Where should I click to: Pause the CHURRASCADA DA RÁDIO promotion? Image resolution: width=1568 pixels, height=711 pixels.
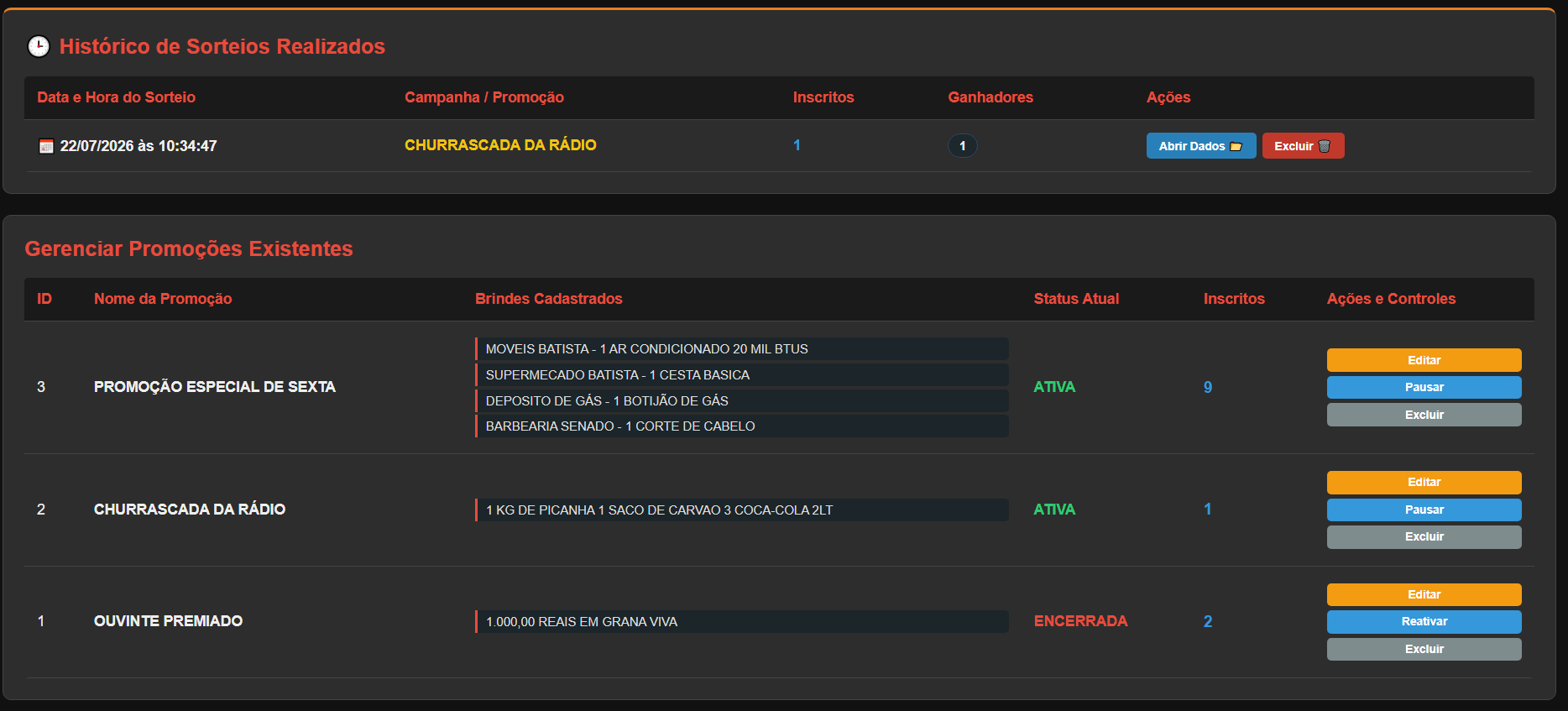[x=1424, y=510]
